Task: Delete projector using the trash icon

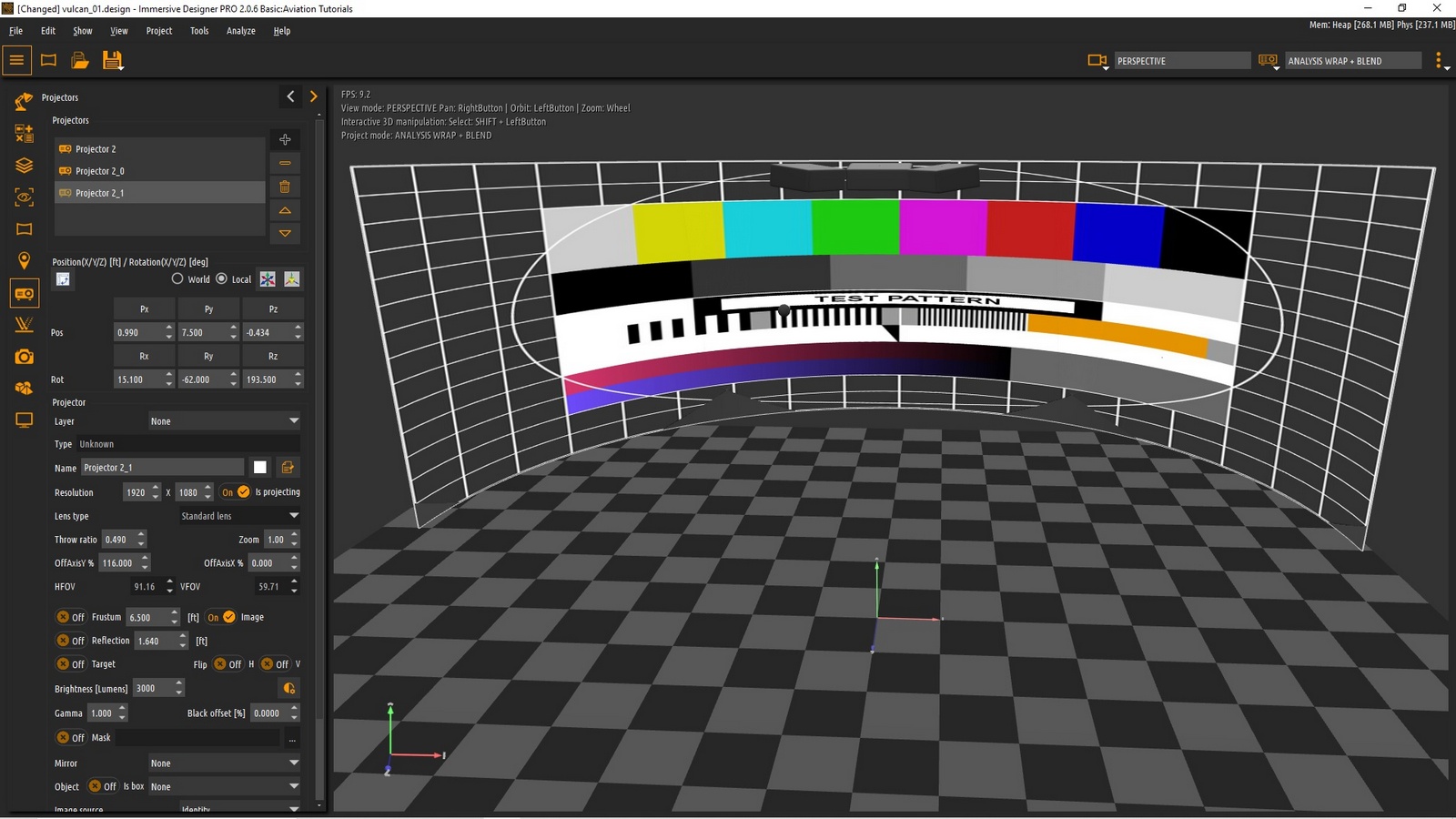Action: [x=285, y=187]
